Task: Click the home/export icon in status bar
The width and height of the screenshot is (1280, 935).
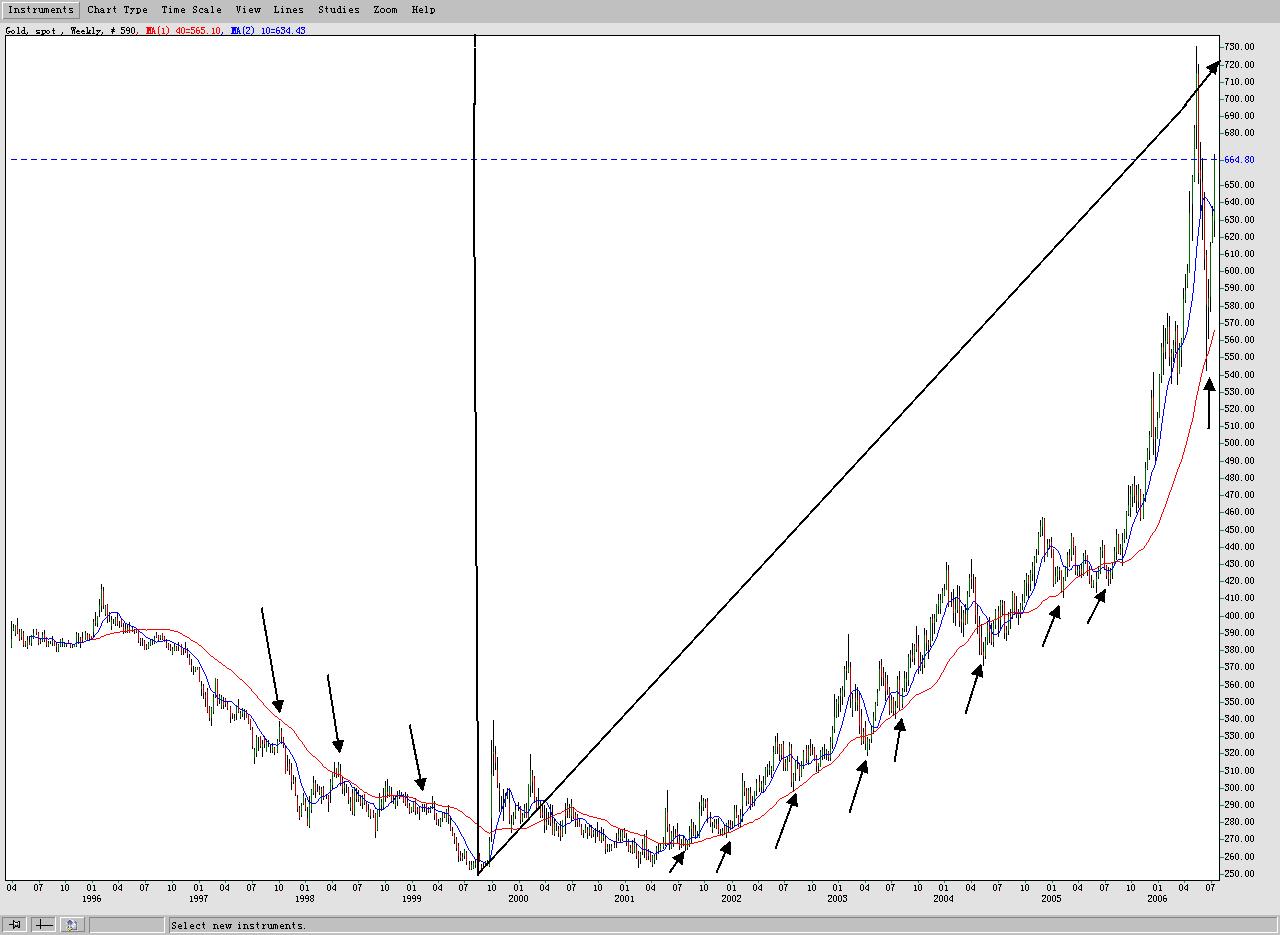Action: 72,925
